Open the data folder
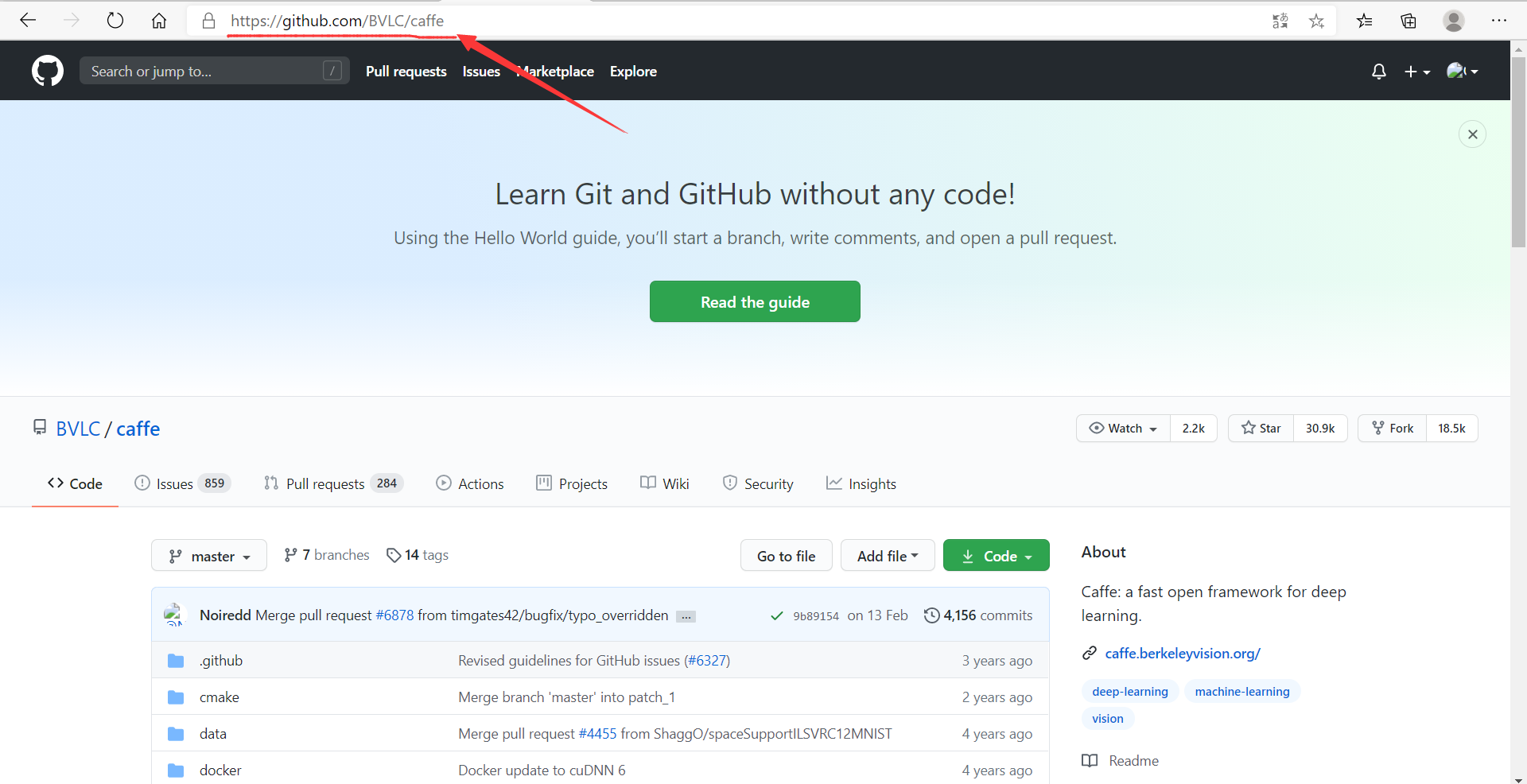This screenshot has width=1527, height=784. (213, 734)
